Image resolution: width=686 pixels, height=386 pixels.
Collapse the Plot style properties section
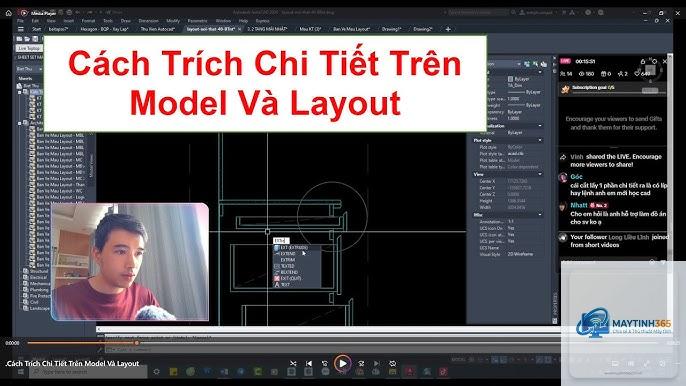point(540,140)
